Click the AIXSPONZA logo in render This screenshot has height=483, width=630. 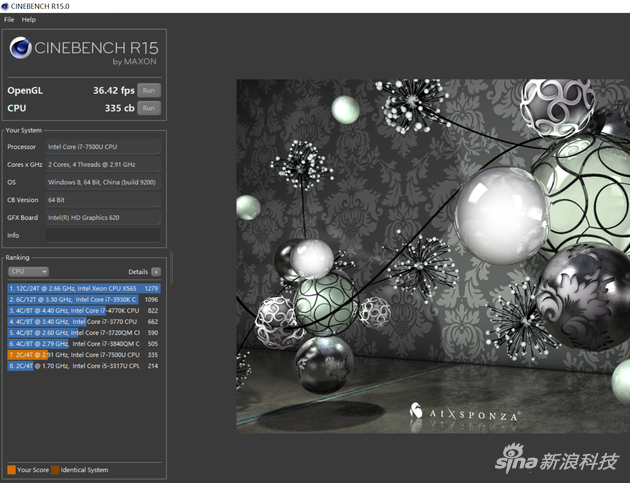(465, 413)
